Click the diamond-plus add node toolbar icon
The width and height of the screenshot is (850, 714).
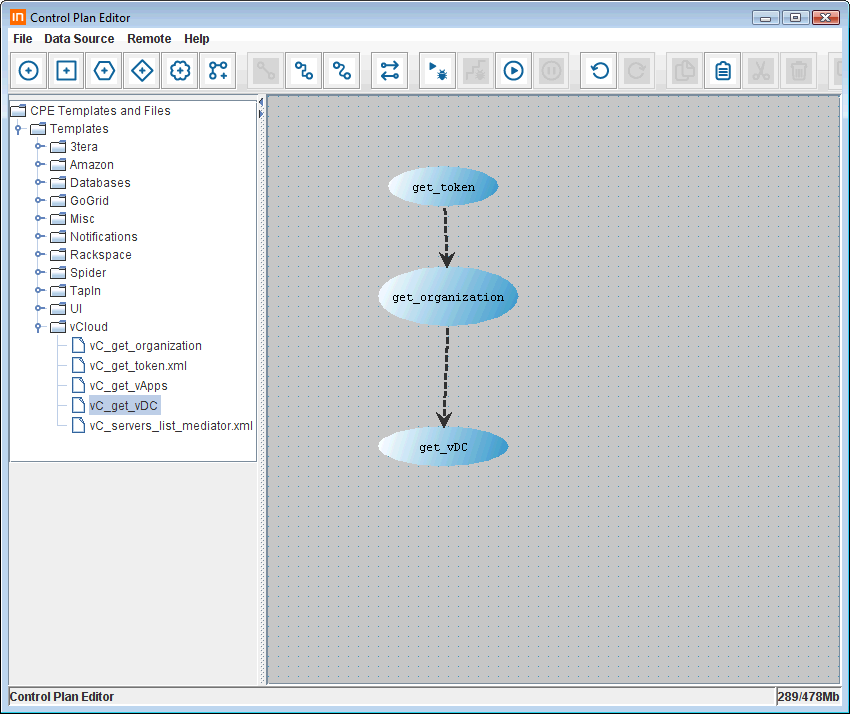[x=142, y=71]
